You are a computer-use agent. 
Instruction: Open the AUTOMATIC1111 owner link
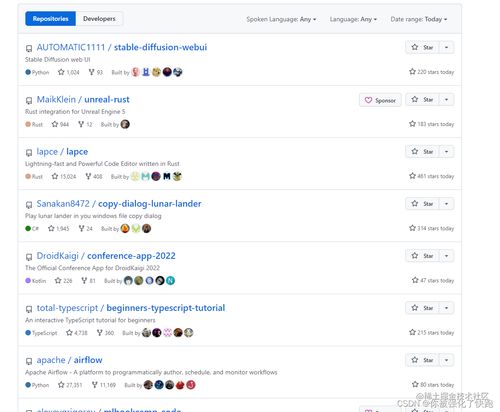point(71,47)
